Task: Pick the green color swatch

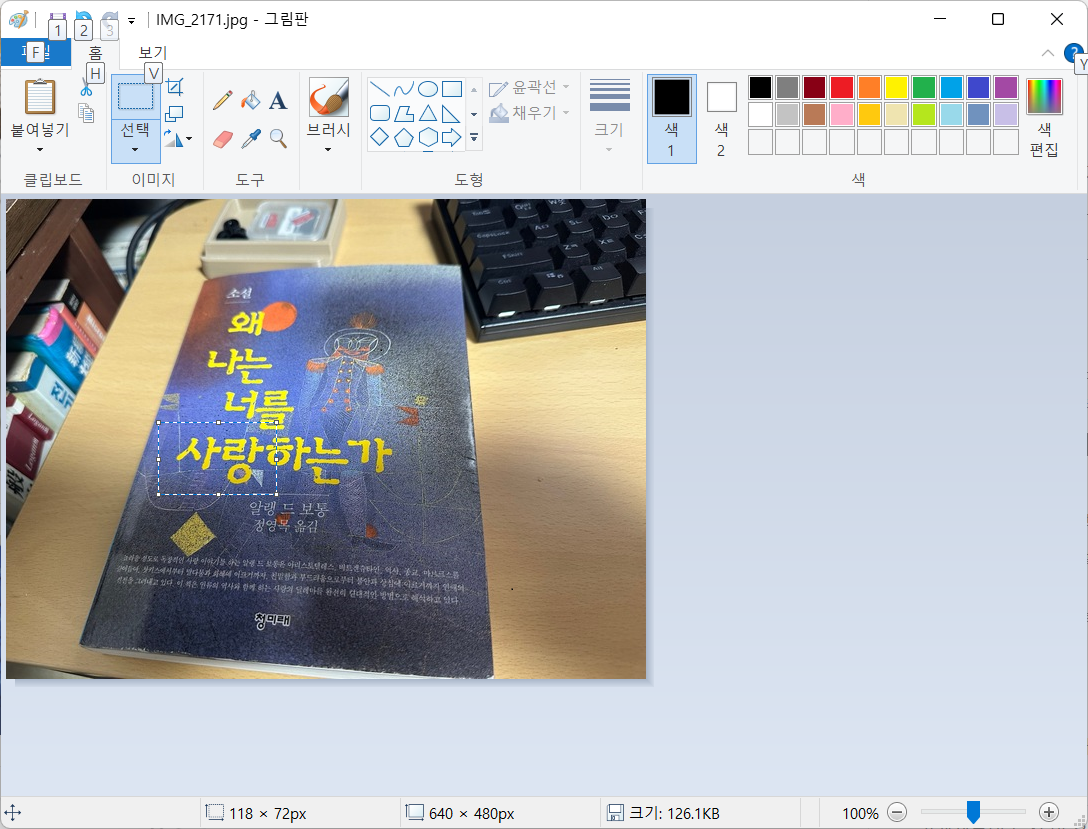Action: [x=924, y=87]
